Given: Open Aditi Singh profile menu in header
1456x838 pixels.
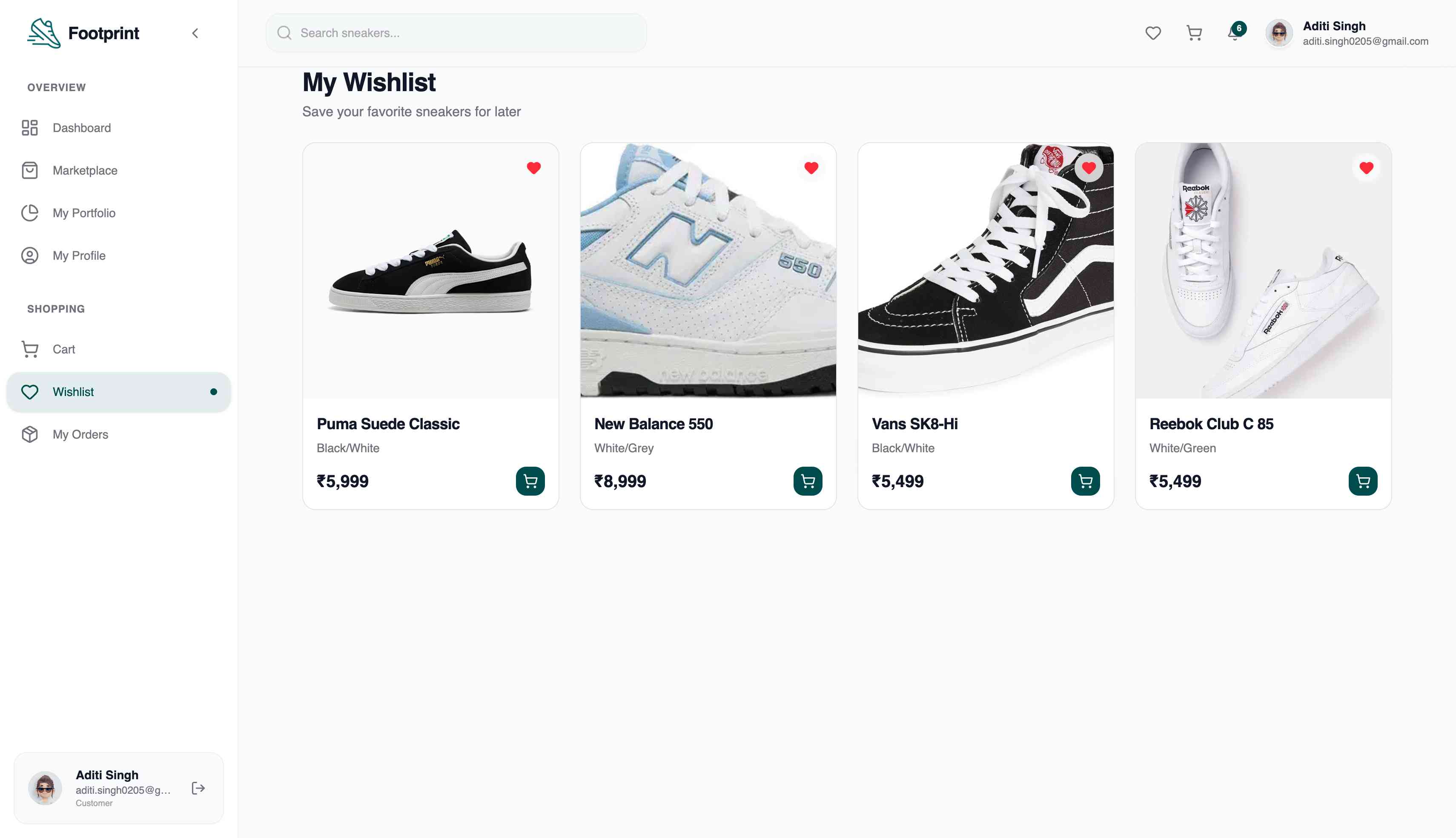Looking at the screenshot, I should click(x=1347, y=33).
